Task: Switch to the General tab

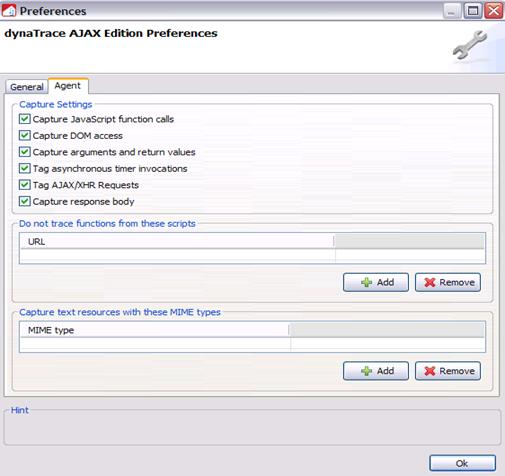Action: coord(27,87)
